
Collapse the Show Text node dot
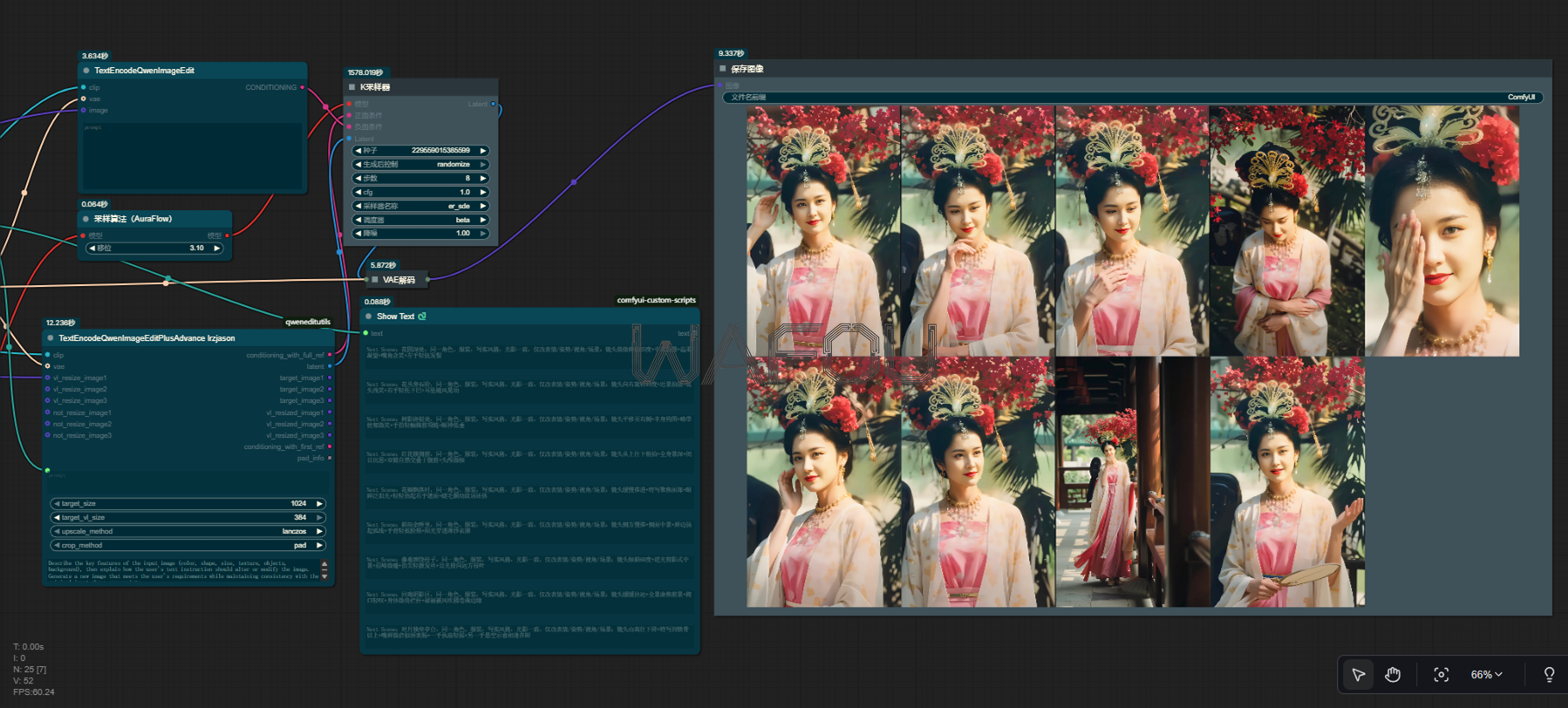pos(369,317)
